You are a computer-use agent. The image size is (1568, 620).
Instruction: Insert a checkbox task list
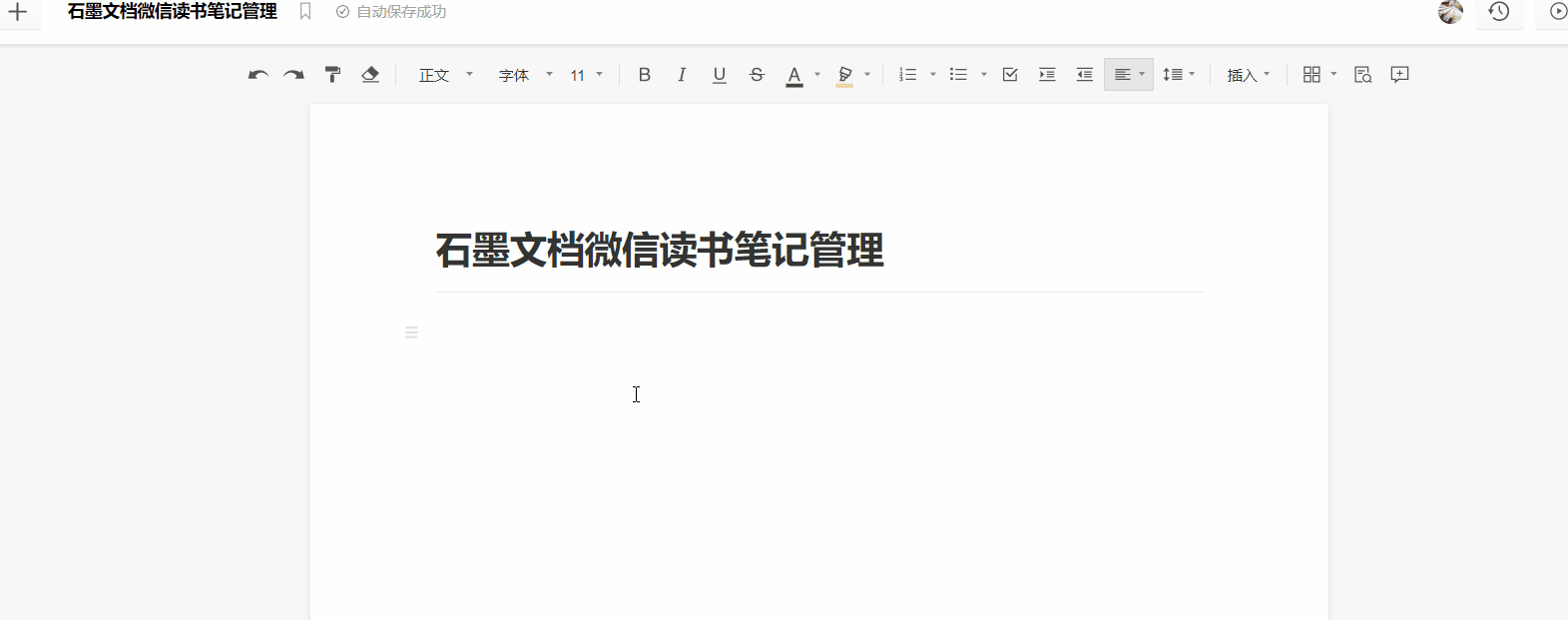tap(1010, 75)
